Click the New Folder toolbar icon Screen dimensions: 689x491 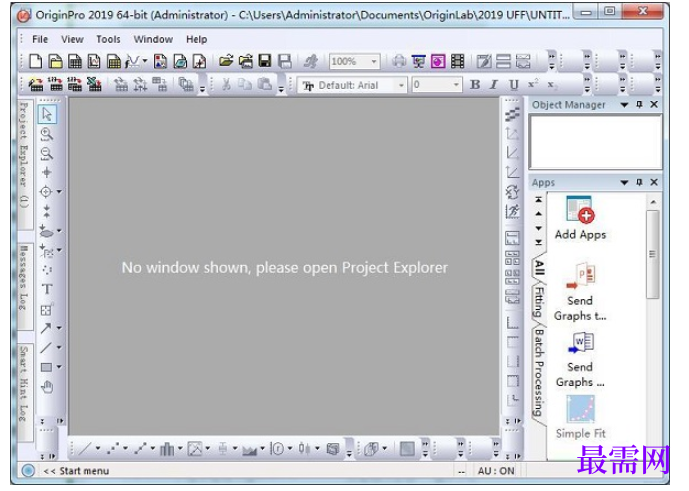[x=55, y=61]
